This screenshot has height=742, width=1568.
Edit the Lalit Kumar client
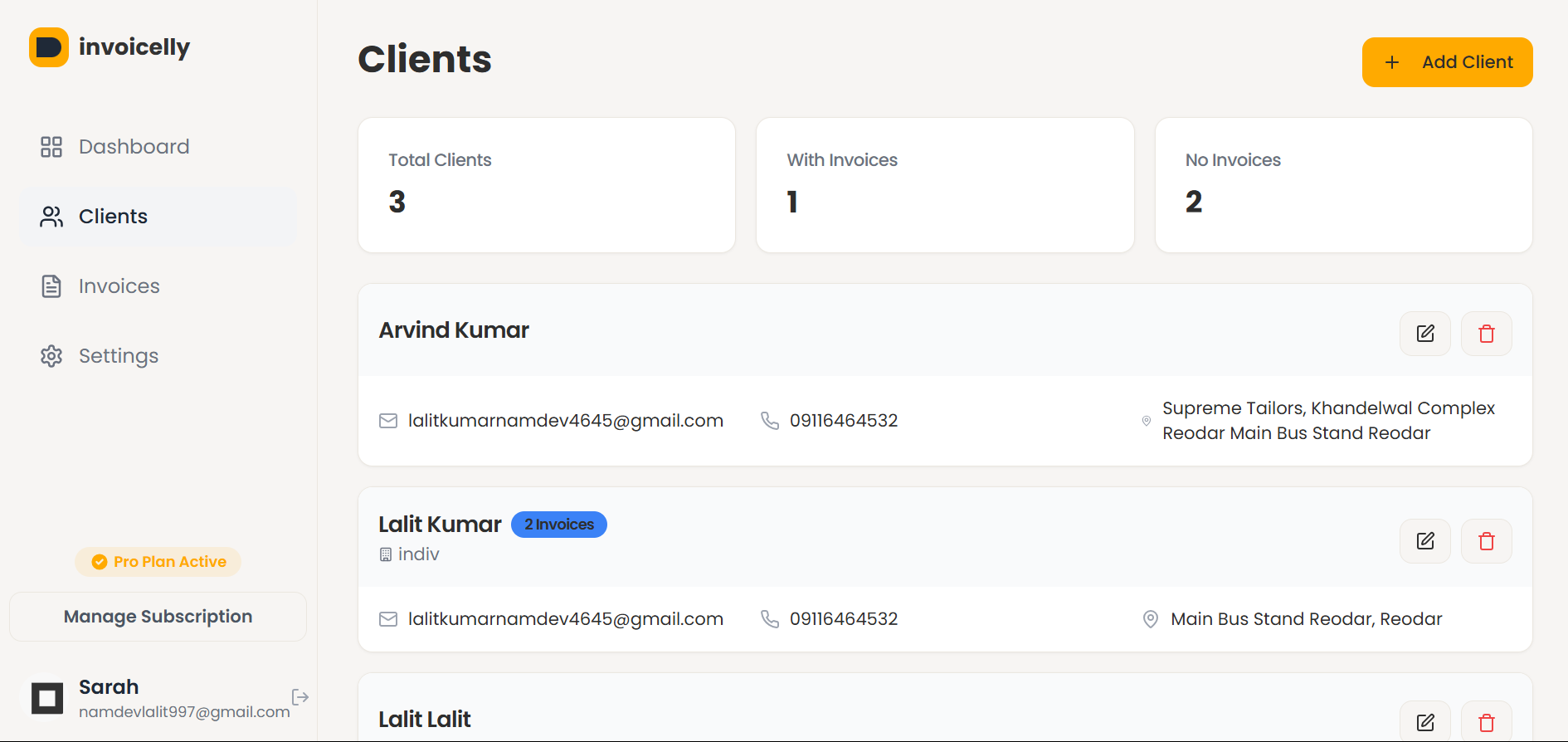pos(1424,541)
